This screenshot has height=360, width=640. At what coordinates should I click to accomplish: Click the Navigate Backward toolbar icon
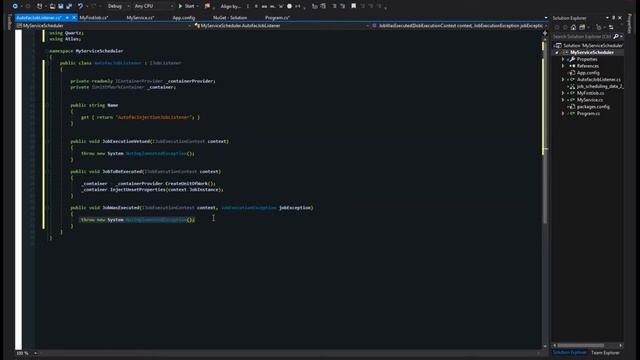tap(15, 6)
